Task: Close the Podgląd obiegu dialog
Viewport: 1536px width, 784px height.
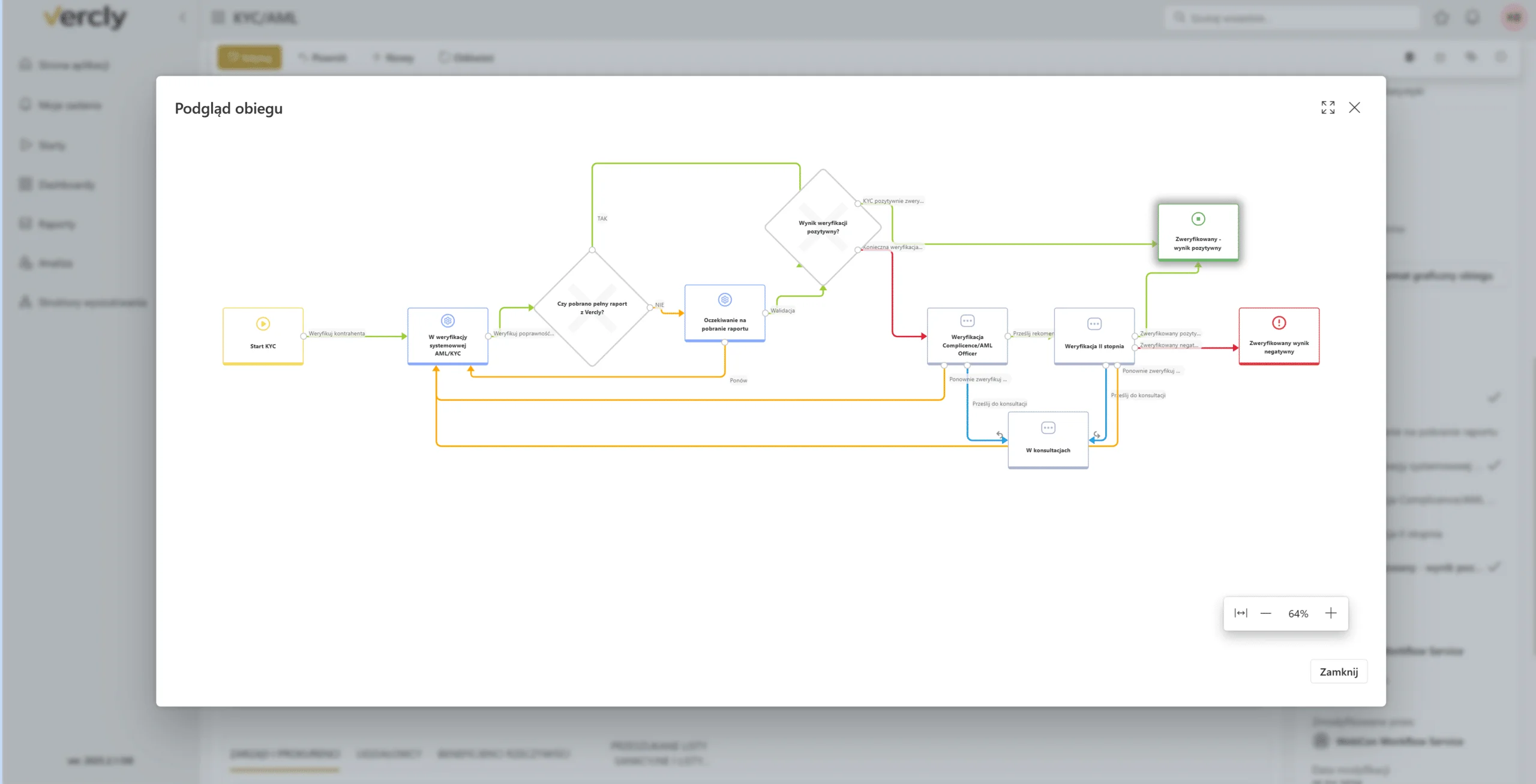Action: click(x=1354, y=107)
